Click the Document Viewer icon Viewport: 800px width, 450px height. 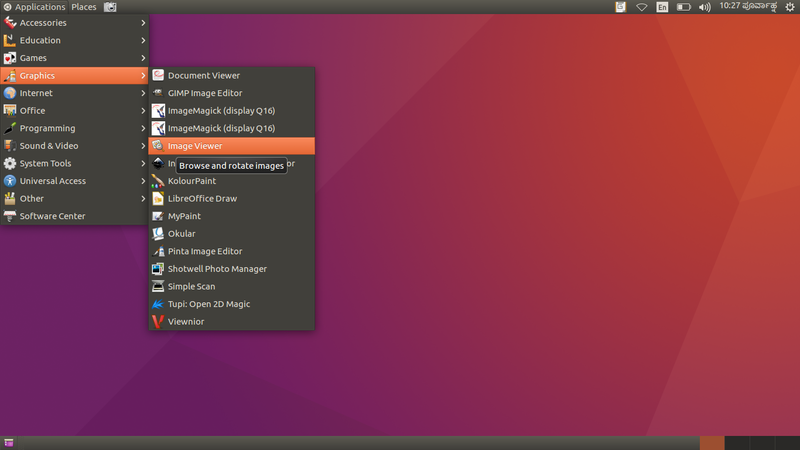[x=158, y=76]
